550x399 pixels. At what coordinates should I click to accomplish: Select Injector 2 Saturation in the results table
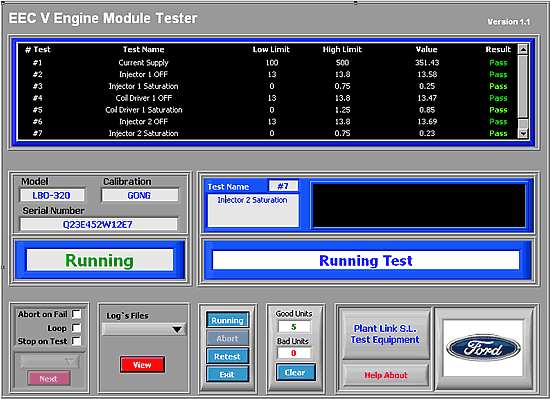267,134
